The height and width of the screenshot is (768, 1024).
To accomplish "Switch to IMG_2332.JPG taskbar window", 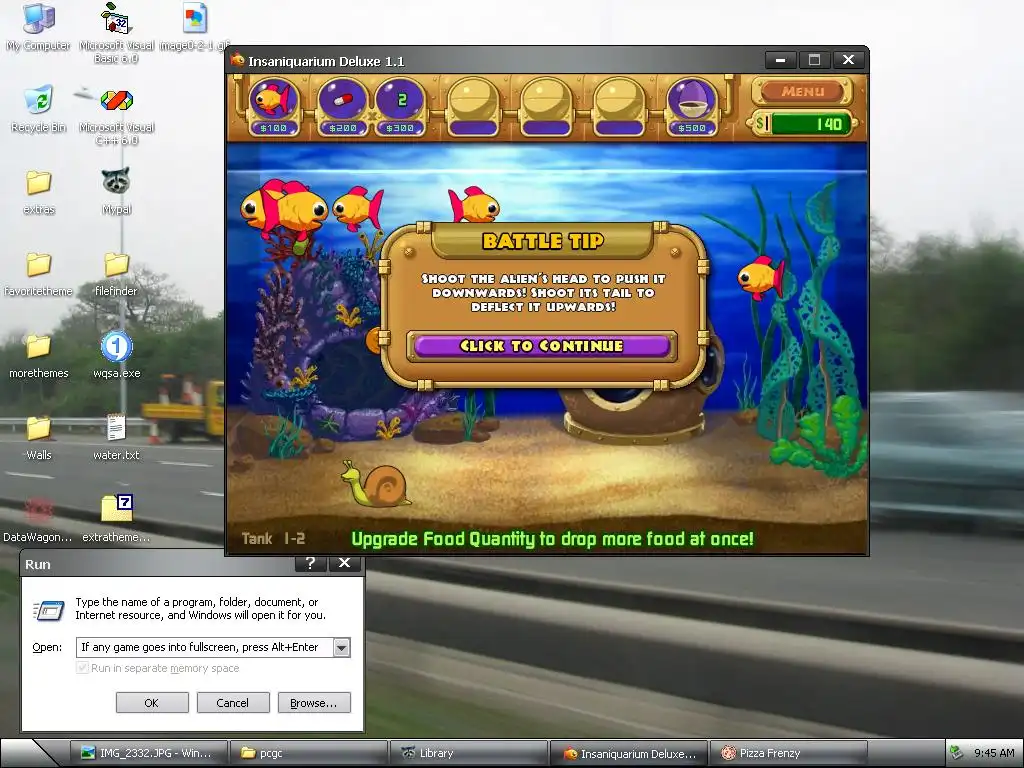I will (x=150, y=753).
